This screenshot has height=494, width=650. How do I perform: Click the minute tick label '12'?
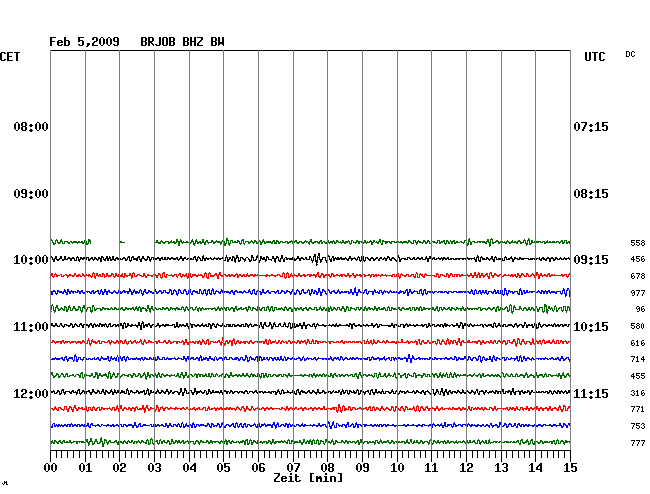pyautogui.click(x=466, y=468)
